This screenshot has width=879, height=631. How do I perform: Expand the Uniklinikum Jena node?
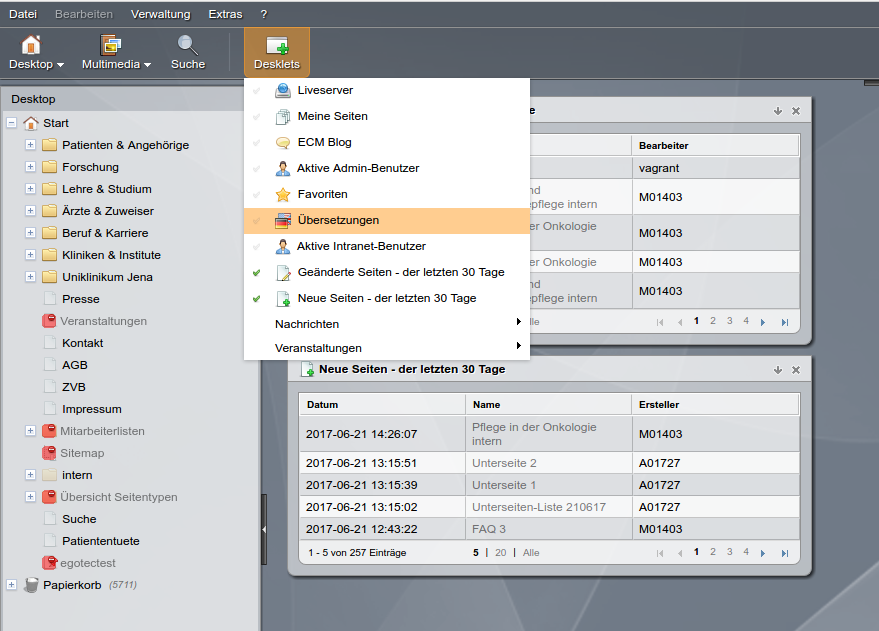point(30,277)
